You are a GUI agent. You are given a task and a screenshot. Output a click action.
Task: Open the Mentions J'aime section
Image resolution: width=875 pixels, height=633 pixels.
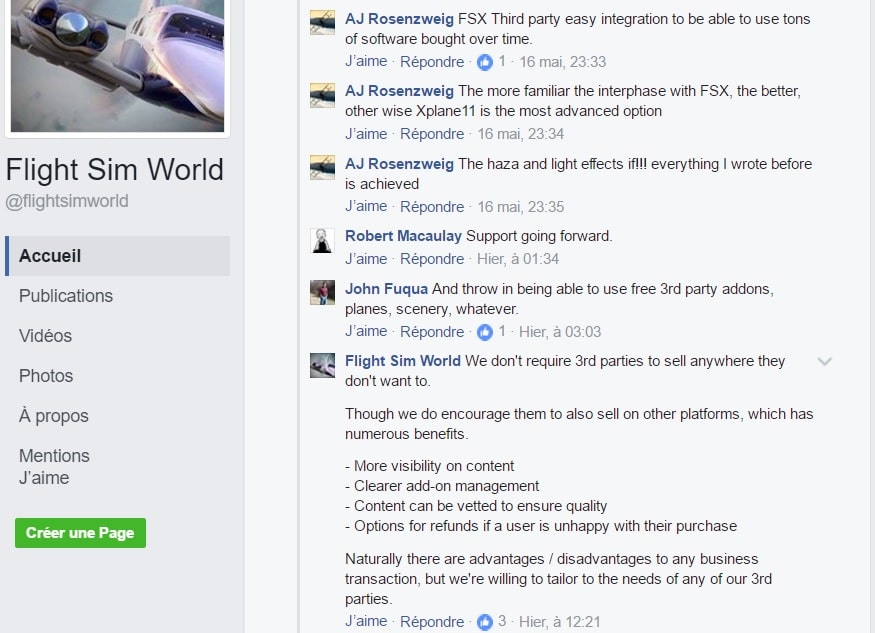point(54,467)
